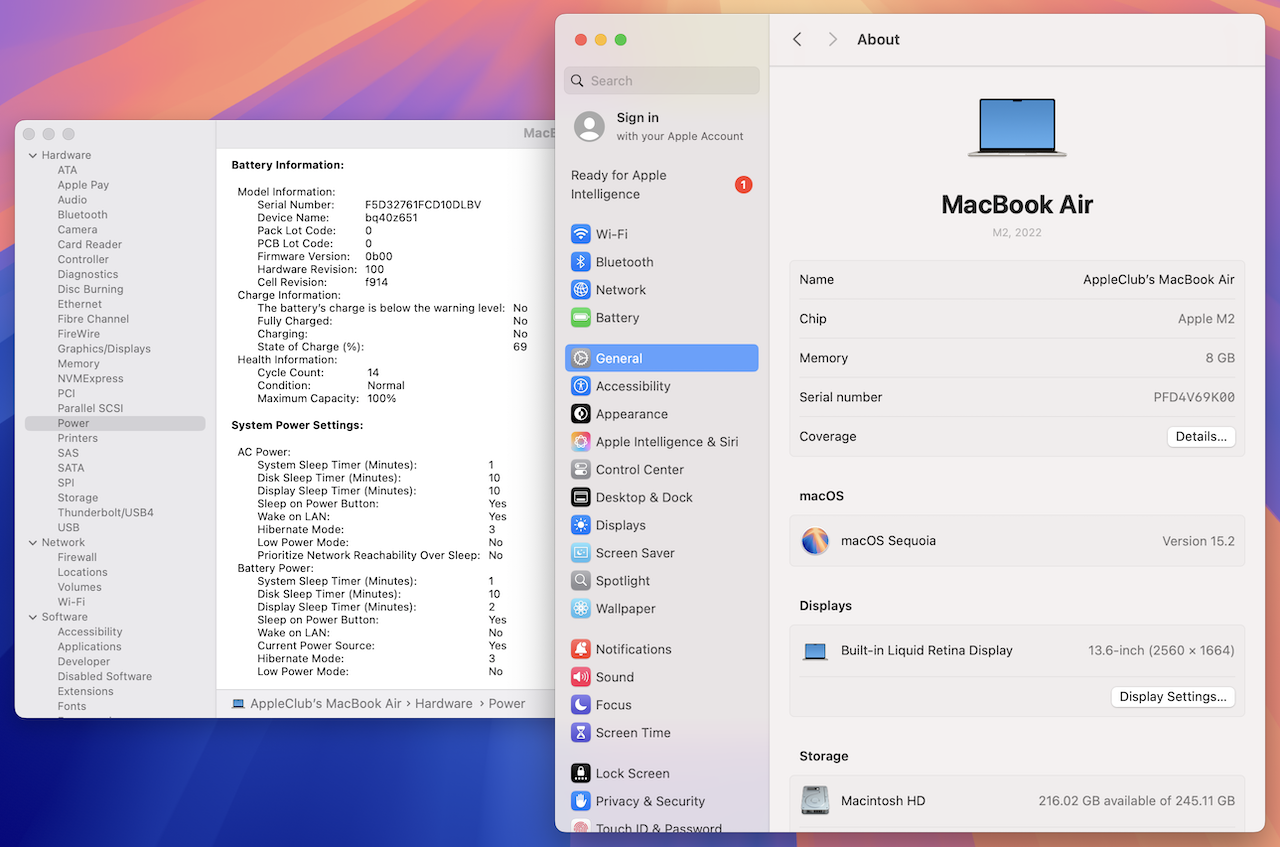Select Extensions in System Information sidebar
This screenshot has width=1280, height=847.
(x=85, y=692)
